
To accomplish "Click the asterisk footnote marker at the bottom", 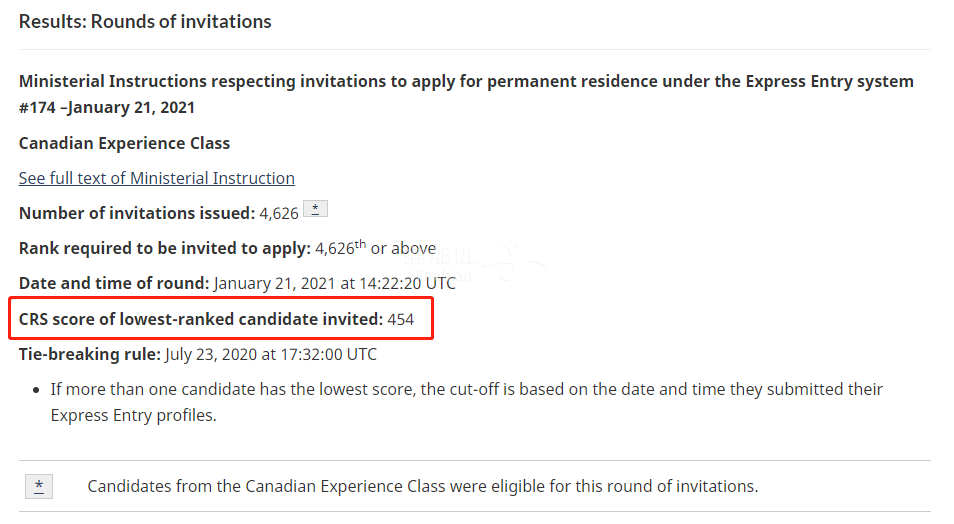I will [39, 486].
